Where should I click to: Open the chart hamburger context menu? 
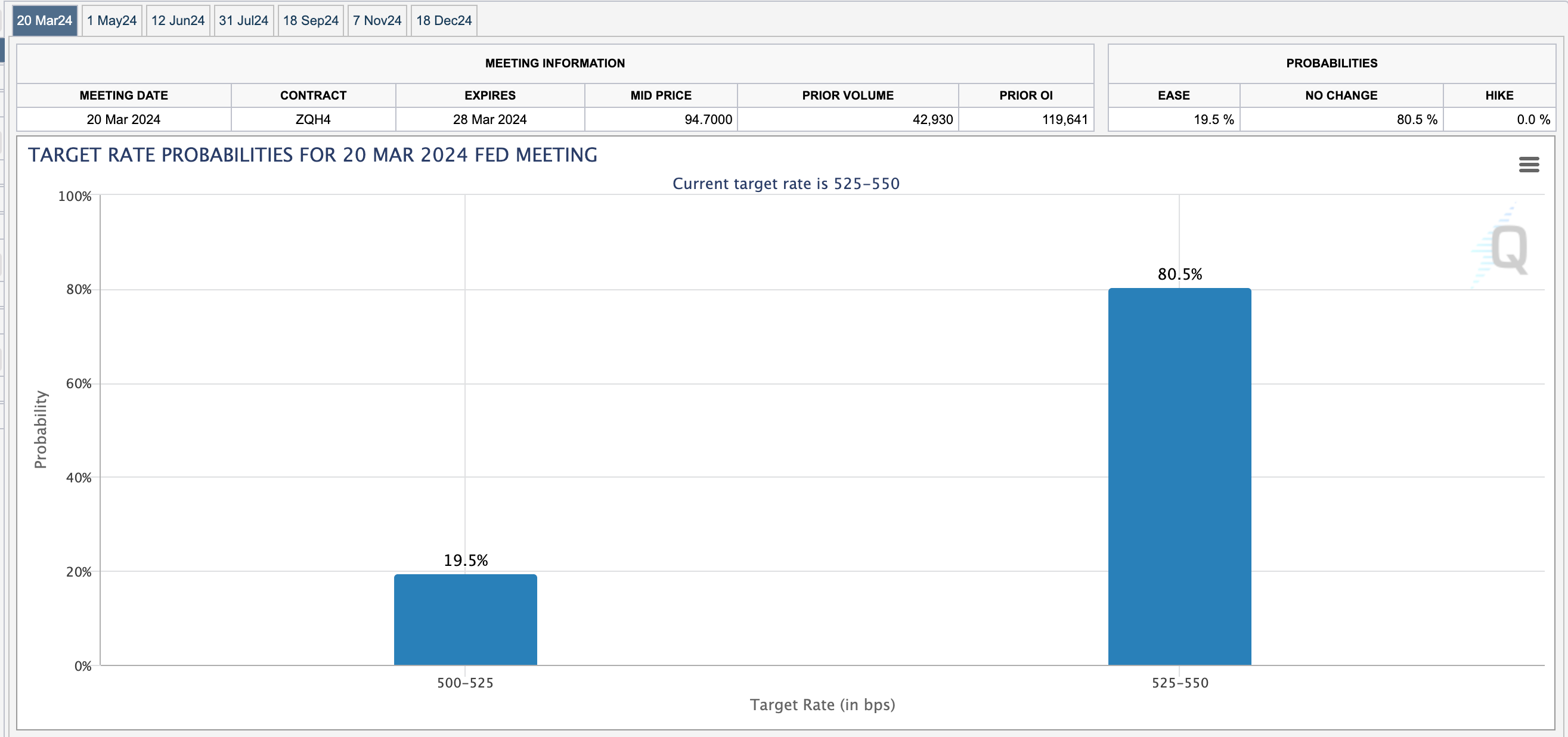tap(1529, 165)
